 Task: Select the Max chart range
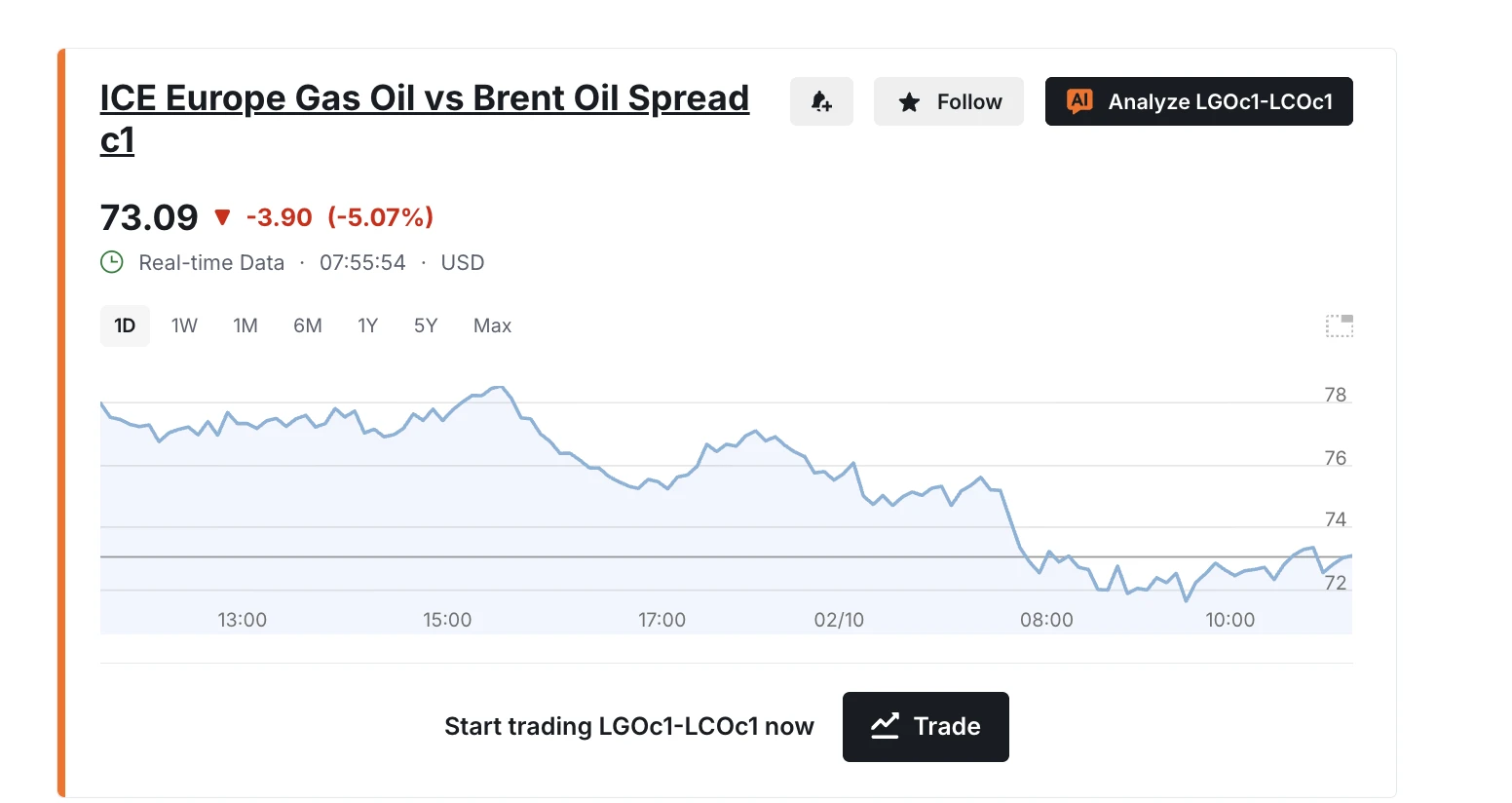tap(492, 325)
